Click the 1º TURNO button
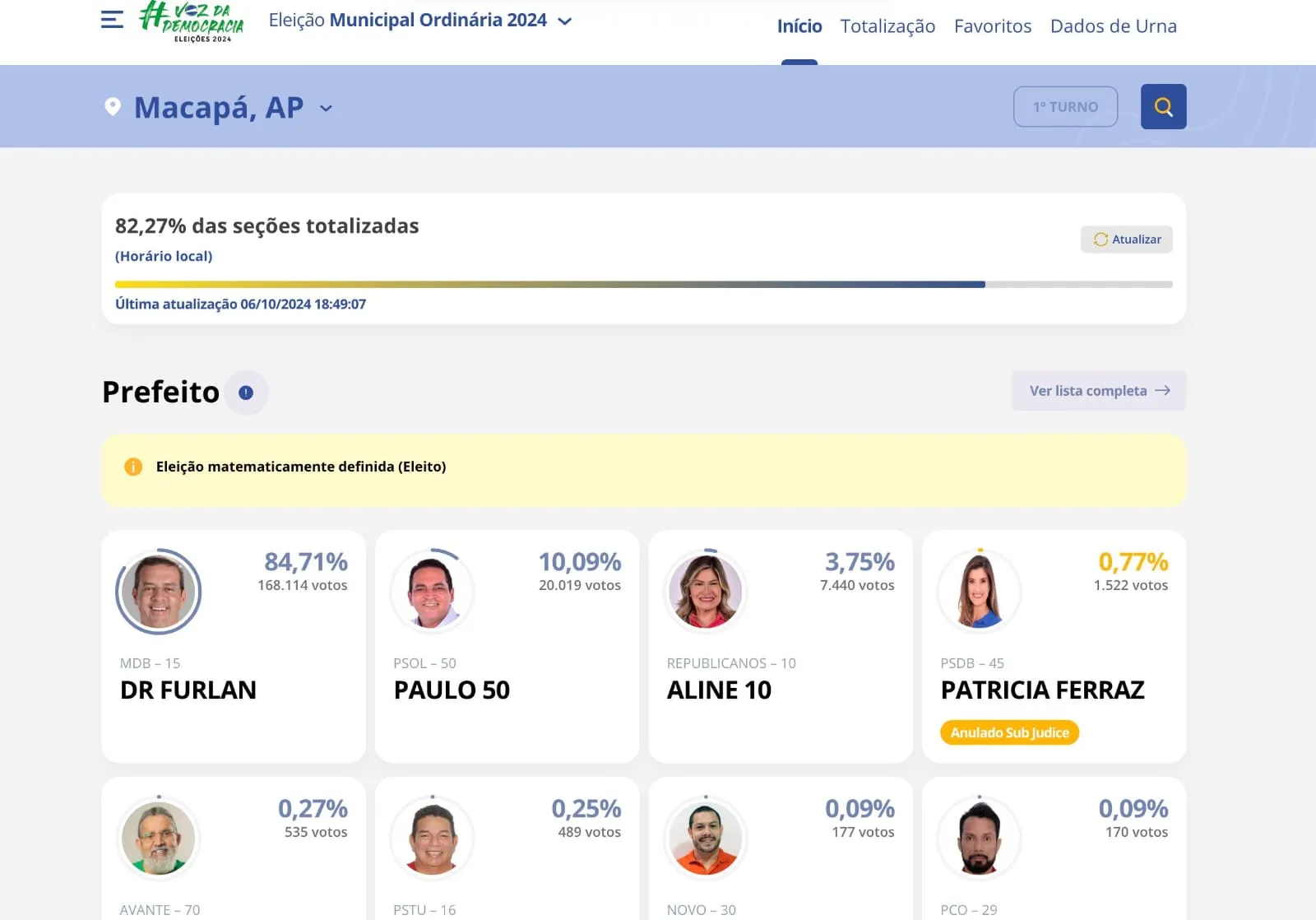Viewport: 1316px width, 920px height. point(1065,107)
